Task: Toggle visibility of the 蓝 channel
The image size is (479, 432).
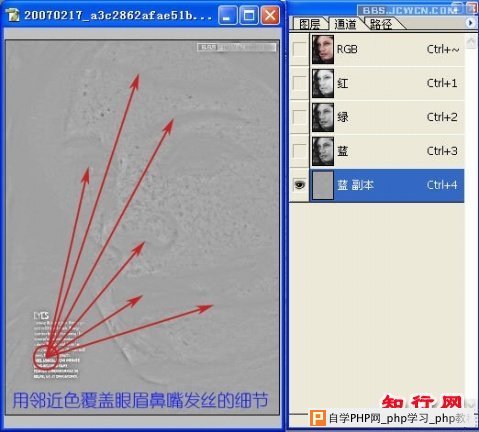Action: point(299,151)
